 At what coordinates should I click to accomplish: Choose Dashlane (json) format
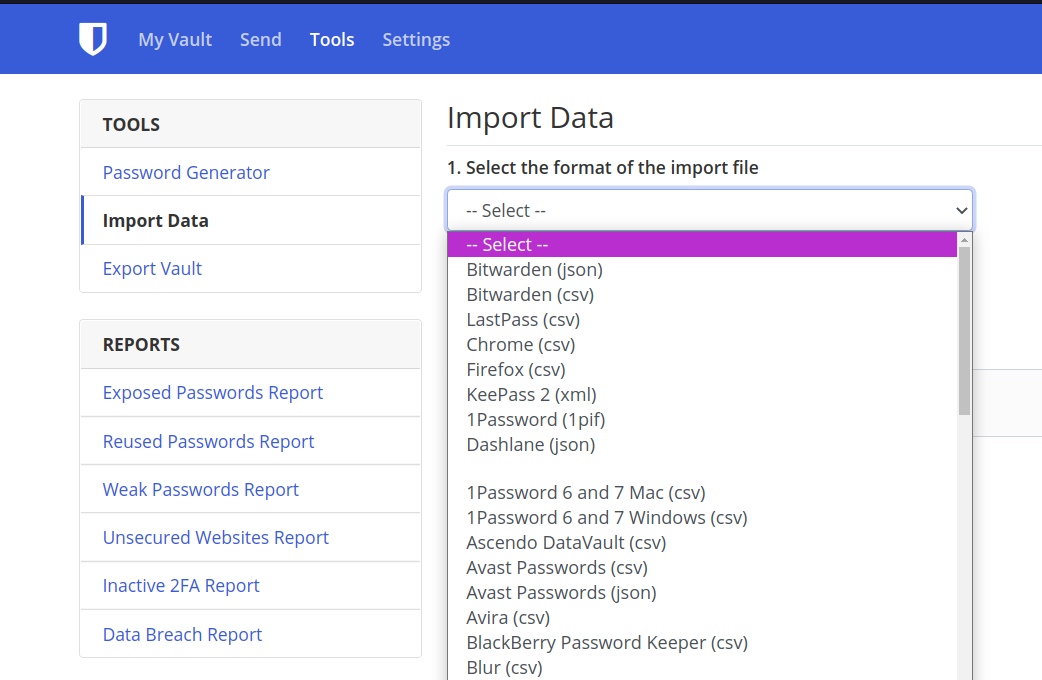pyautogui.click(x=702, y=445)
